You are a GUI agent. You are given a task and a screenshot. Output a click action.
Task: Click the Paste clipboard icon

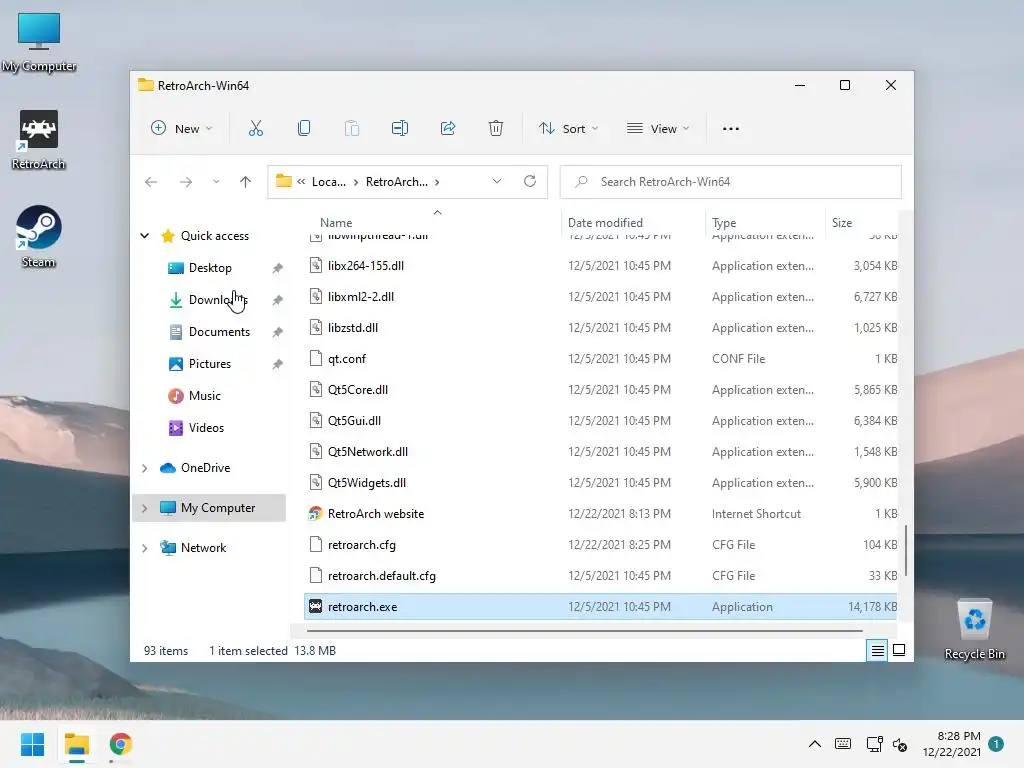pos(351,129)
